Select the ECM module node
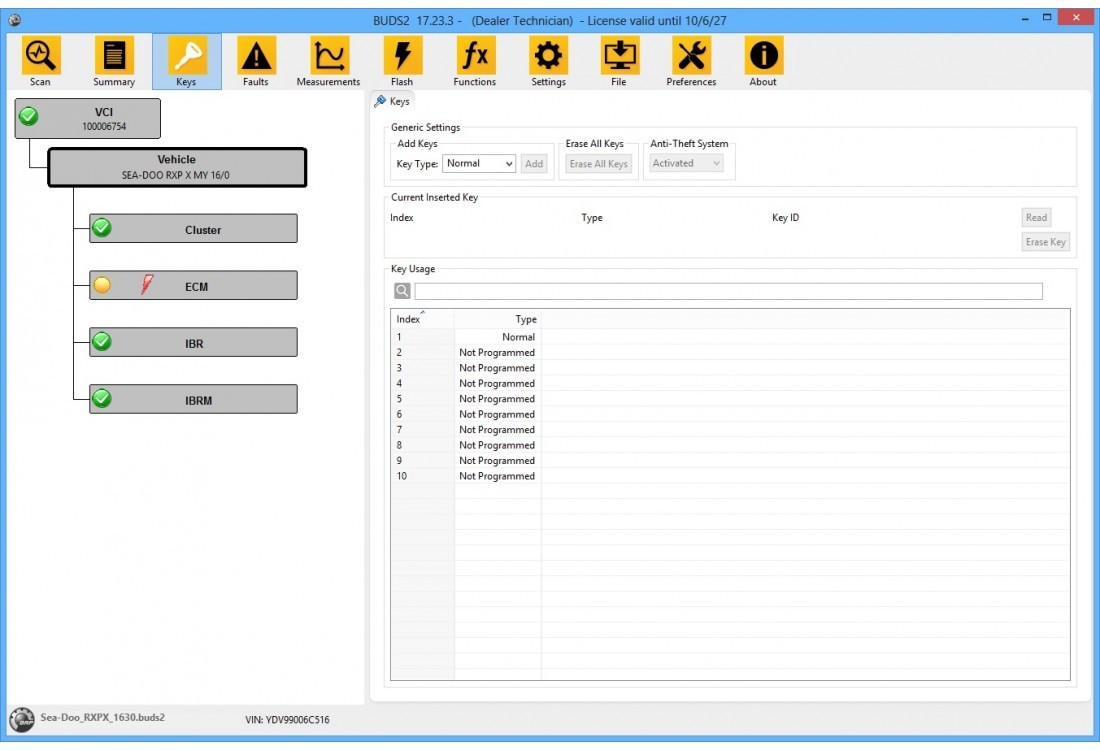This screenshot has height=750, width=1100. (x=193, y=286)
